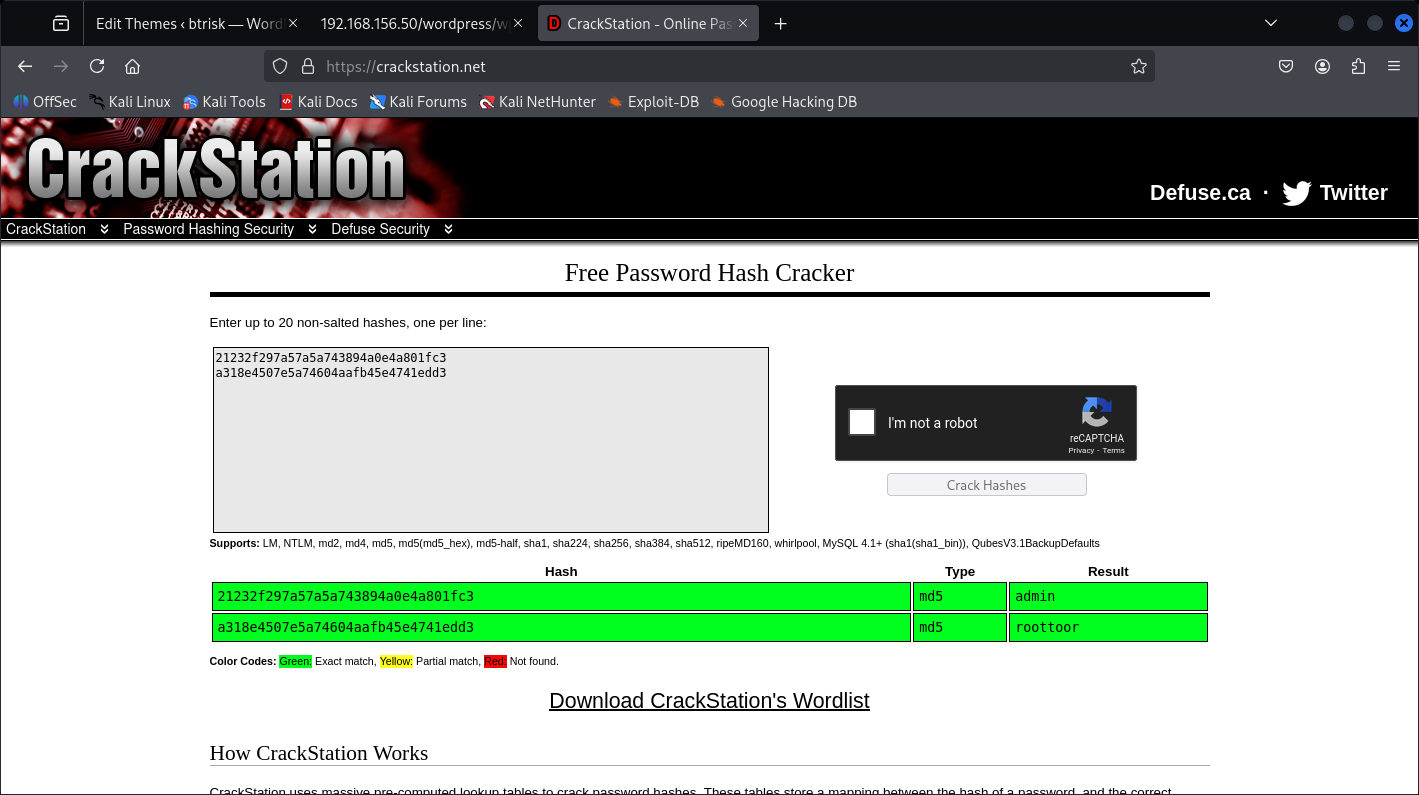This screenshot has width=1419, height=795.
Task: Switch to the Edit Themes btrisk tab
Action: pyautogui.click(x=190, y=23)
